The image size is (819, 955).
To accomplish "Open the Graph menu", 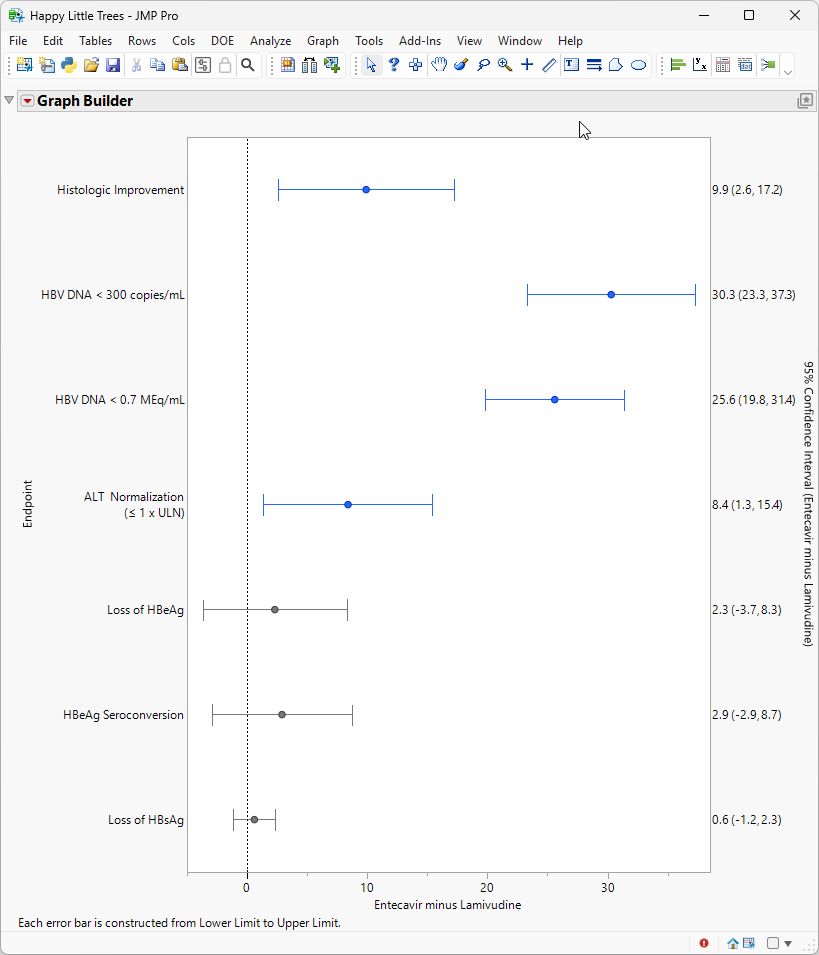I will [323, 41].
